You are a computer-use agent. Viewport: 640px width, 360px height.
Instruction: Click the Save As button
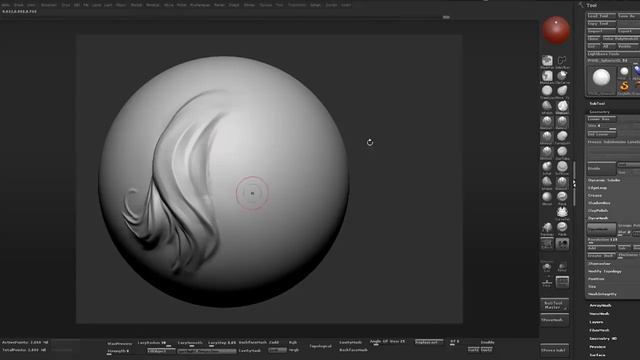click(x=629, y=16)
